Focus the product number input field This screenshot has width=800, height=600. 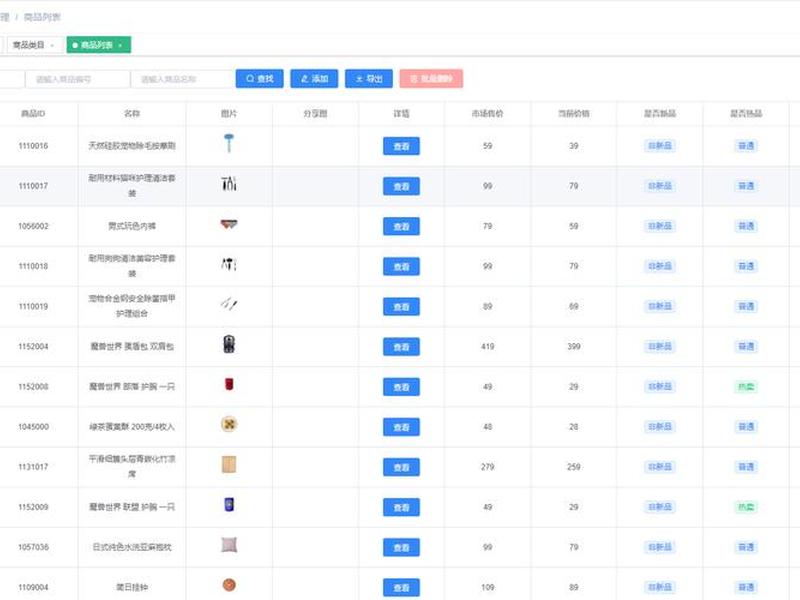pyautogui.click(x=77, y=79)
